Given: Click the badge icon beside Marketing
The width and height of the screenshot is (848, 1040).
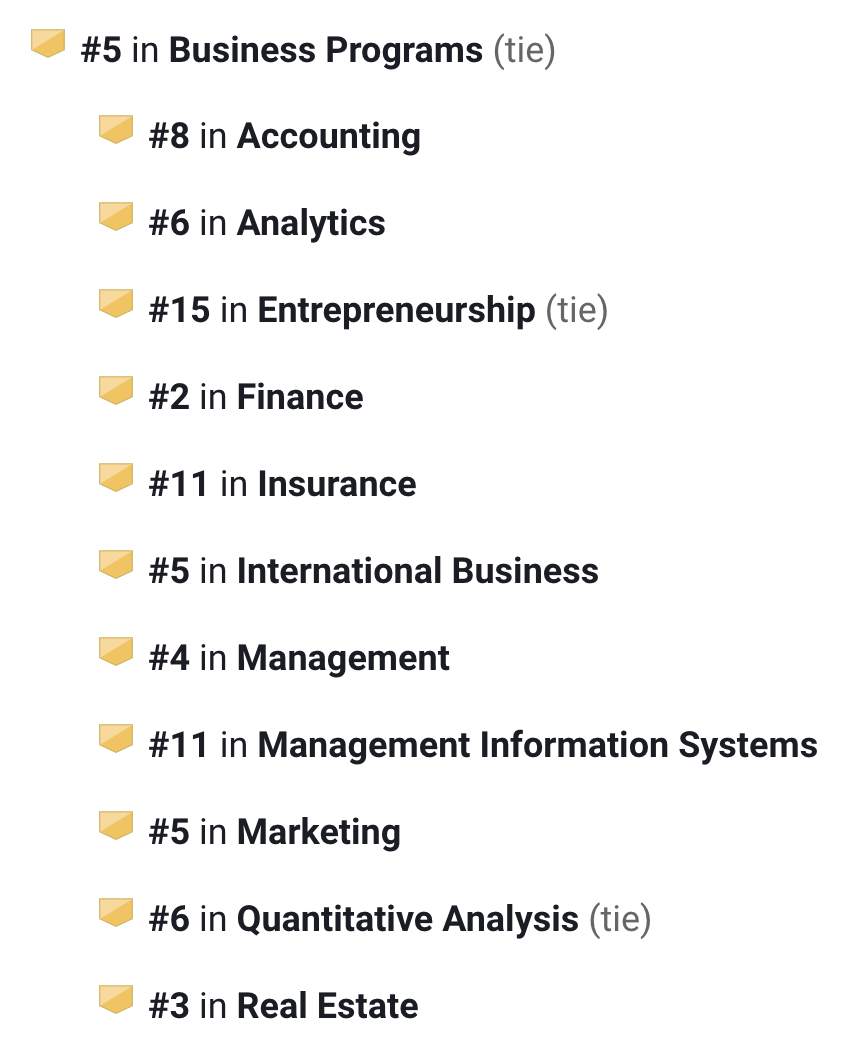Looking at the screenshot, I should [116, 826].
